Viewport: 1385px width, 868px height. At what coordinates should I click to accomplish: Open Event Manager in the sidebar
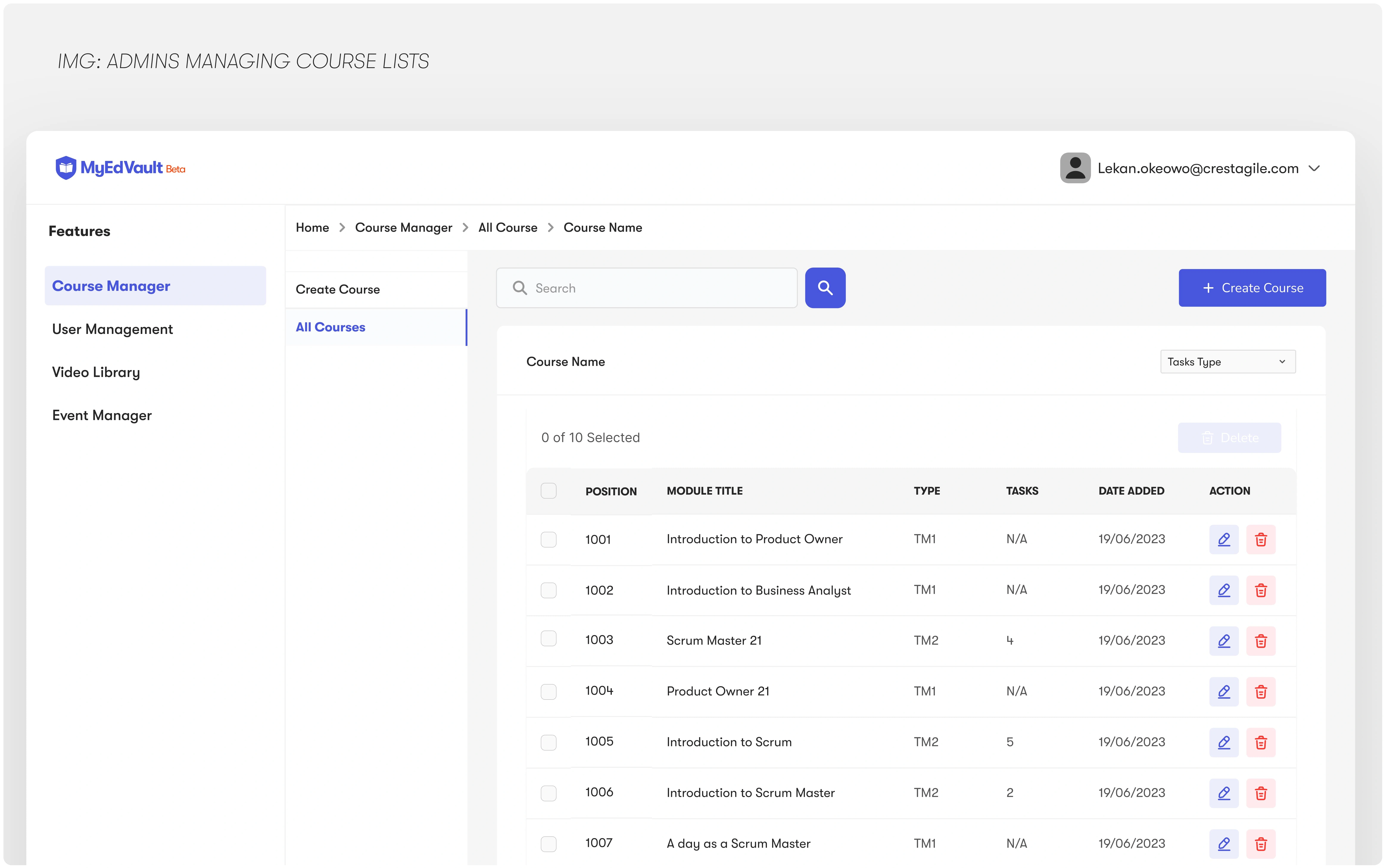pyautogui.click(x=102, y=415)
